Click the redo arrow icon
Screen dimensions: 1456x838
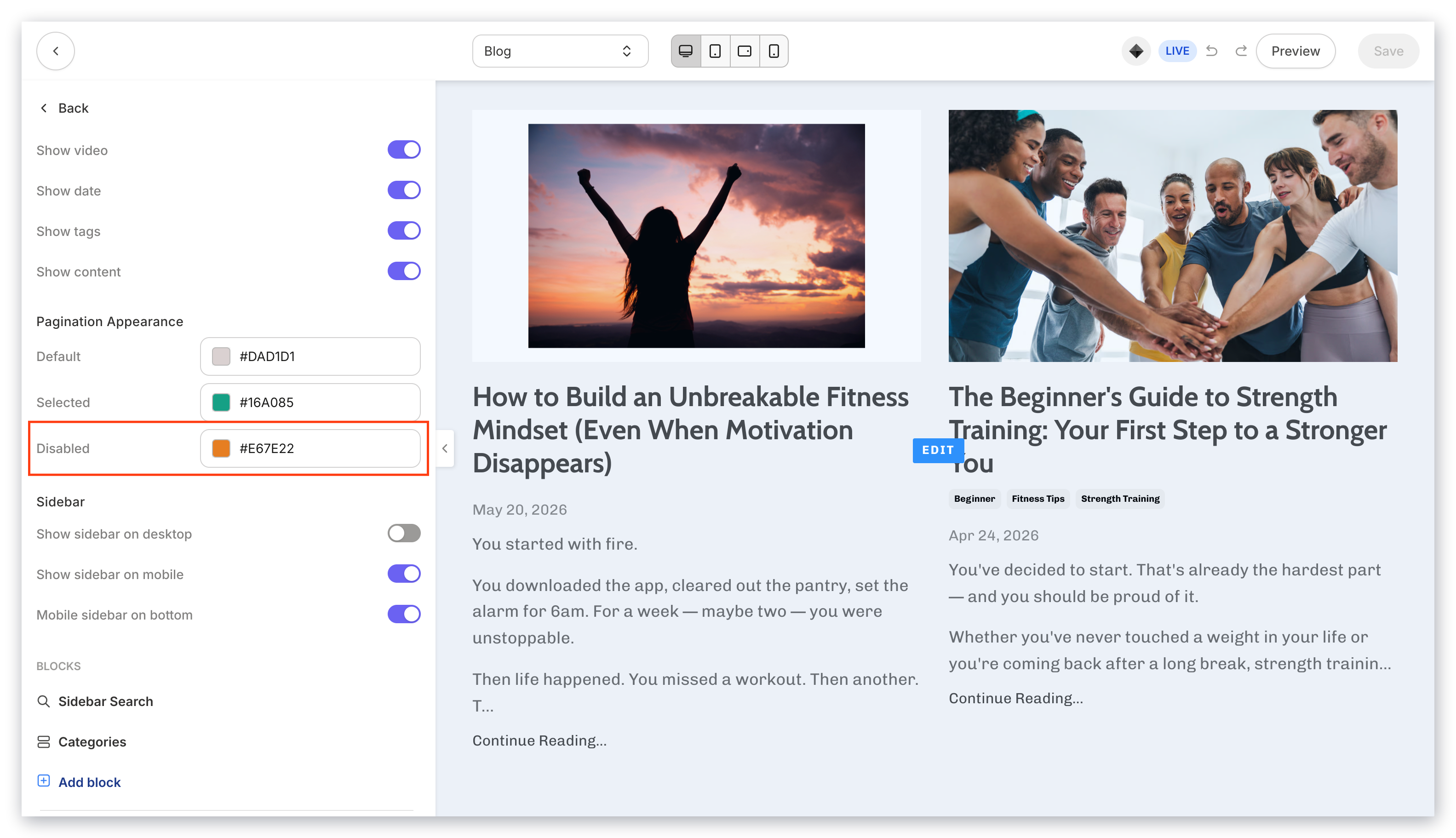click(x=1241, y=51)
